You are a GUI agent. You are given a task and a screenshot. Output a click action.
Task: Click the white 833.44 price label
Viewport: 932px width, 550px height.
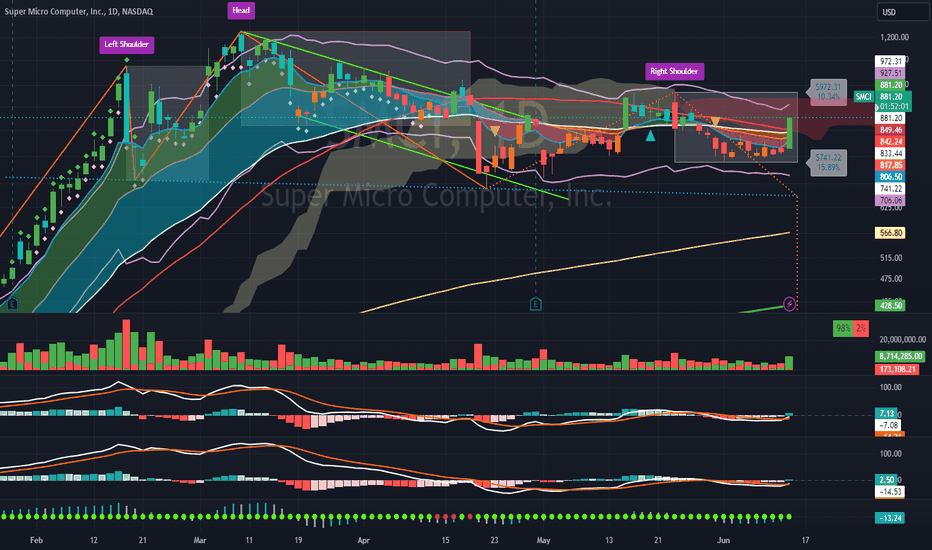[890, 153]
